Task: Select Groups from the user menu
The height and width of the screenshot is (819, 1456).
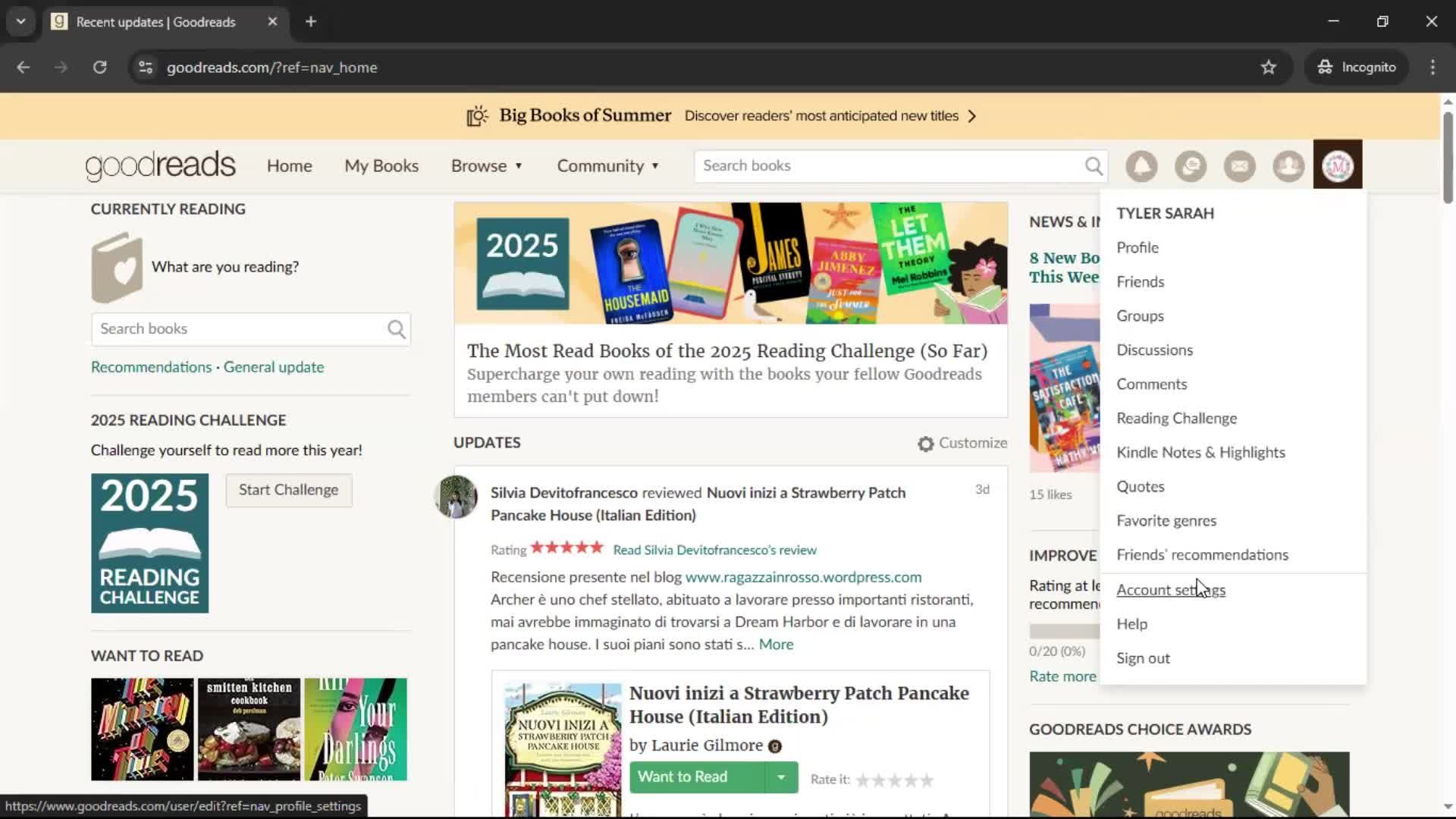Action: coord(1140,315)
